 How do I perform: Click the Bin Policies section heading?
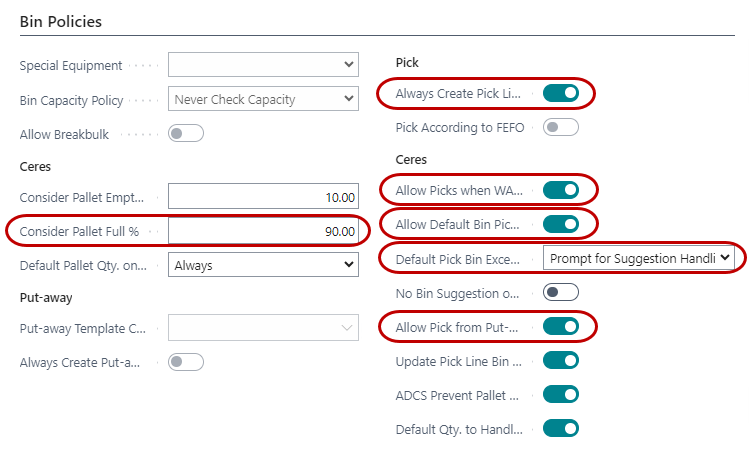click(61, 20)
